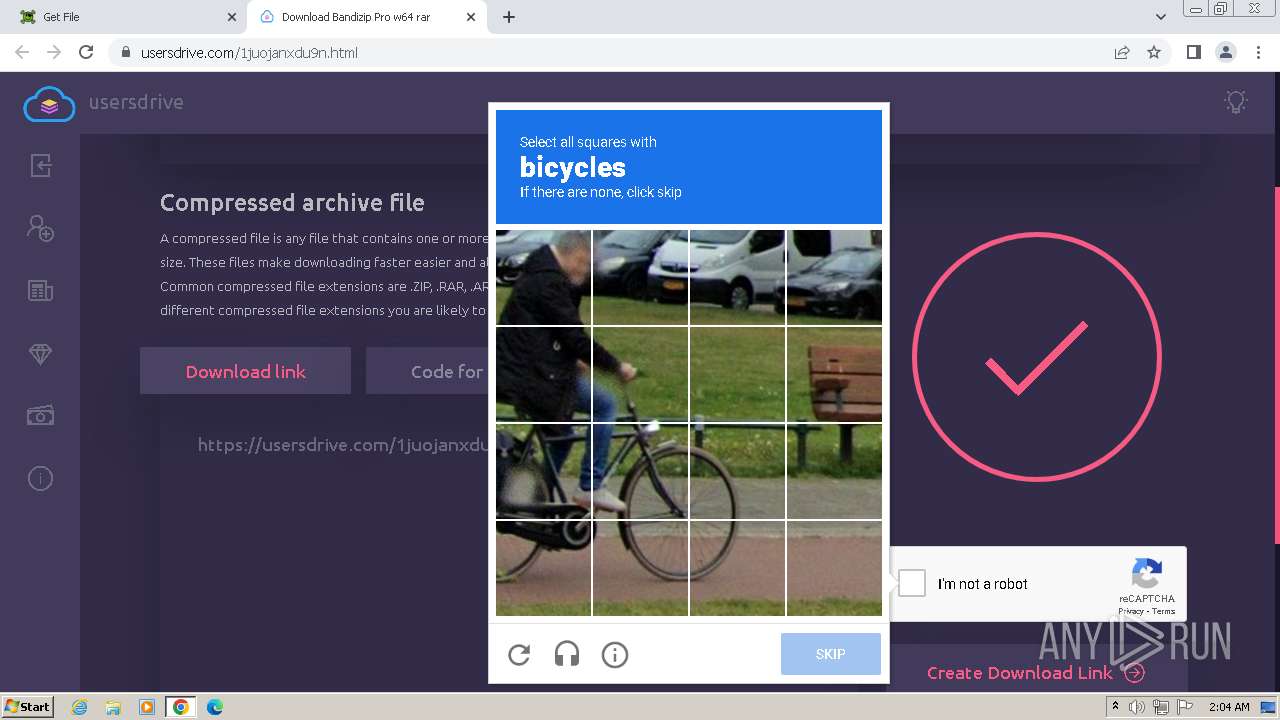
Task: Show hidden tray icons
Action: 1115,707
